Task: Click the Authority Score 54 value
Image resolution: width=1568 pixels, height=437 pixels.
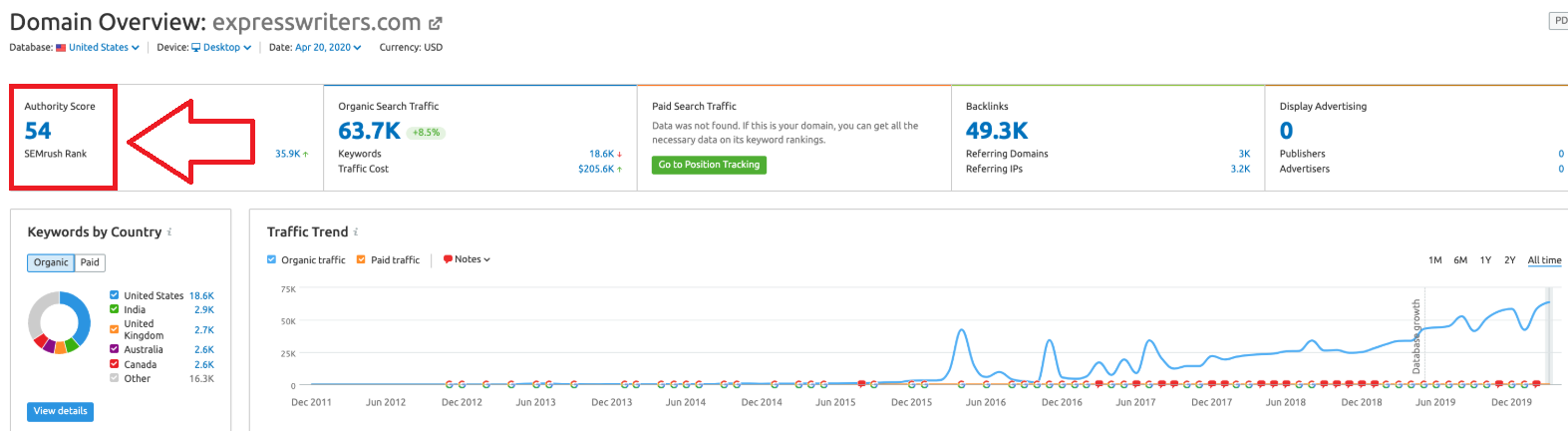Action: [x=38, y=131]
